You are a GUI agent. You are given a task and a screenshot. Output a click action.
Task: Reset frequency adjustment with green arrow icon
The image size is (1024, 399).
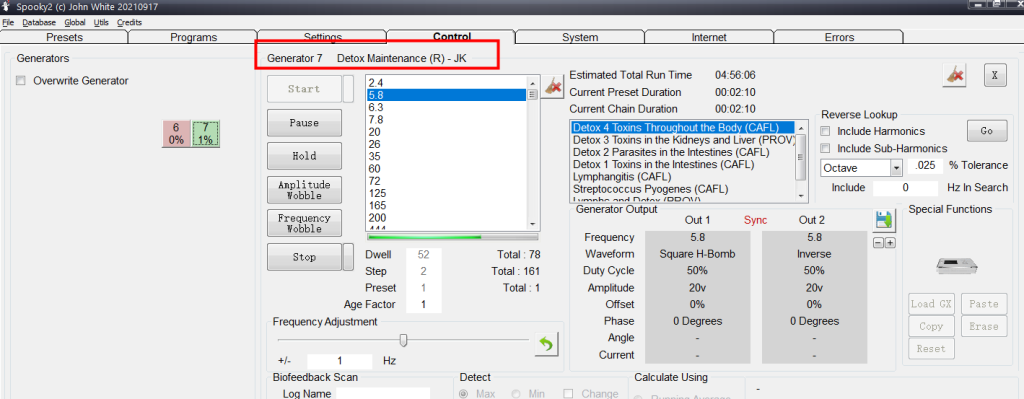[x=546, y=344]
